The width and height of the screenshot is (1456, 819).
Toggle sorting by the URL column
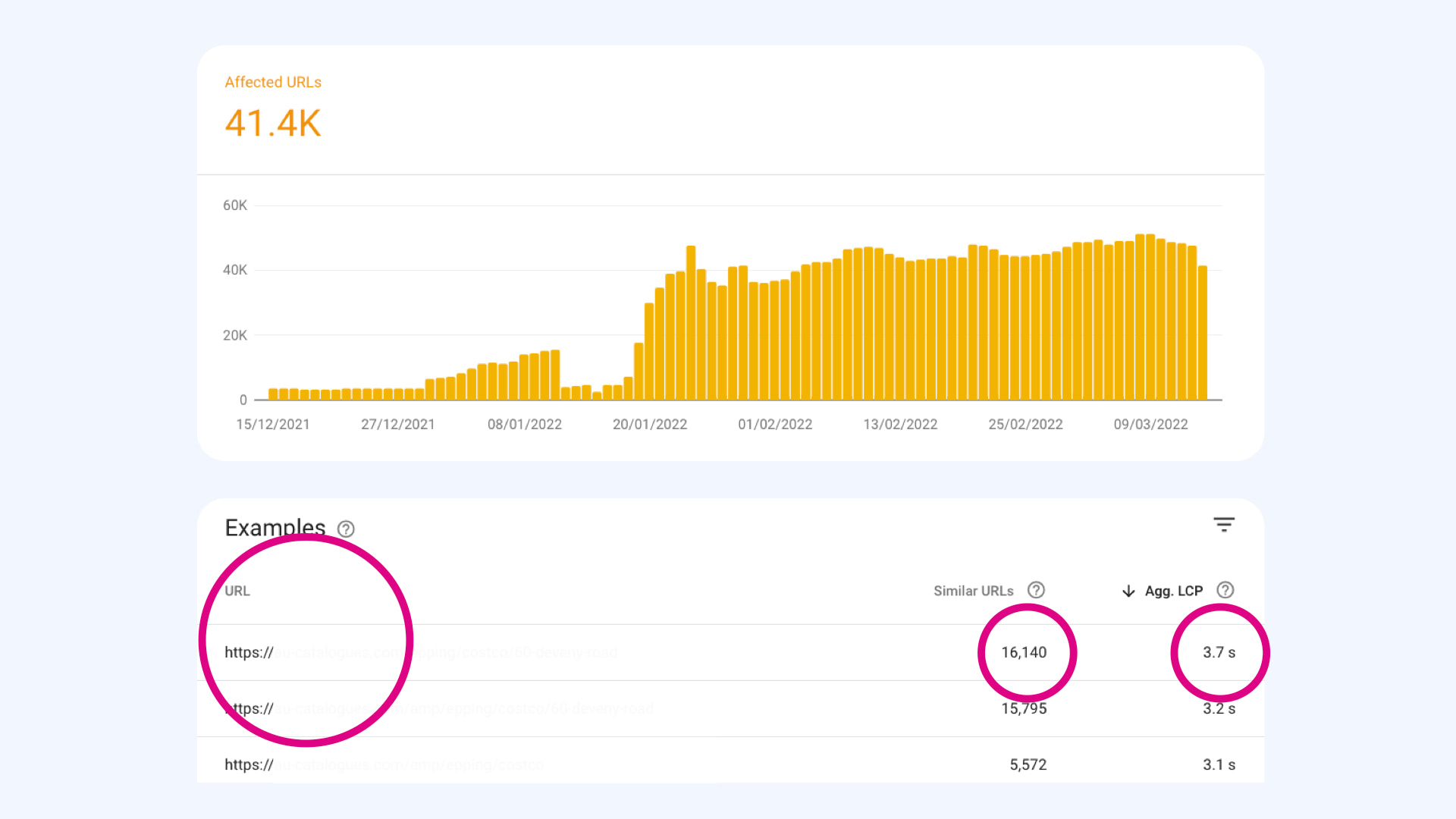click(237, 590)
